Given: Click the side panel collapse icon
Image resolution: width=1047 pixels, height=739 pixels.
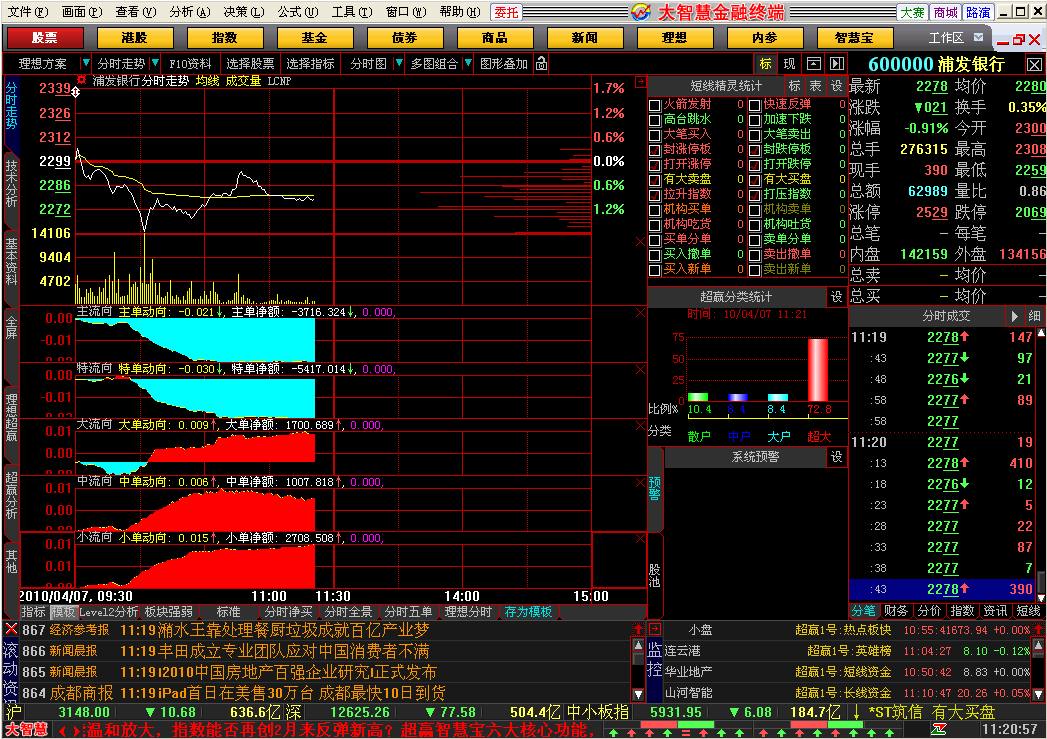Looking at the screenshot, I should point(837,63).
